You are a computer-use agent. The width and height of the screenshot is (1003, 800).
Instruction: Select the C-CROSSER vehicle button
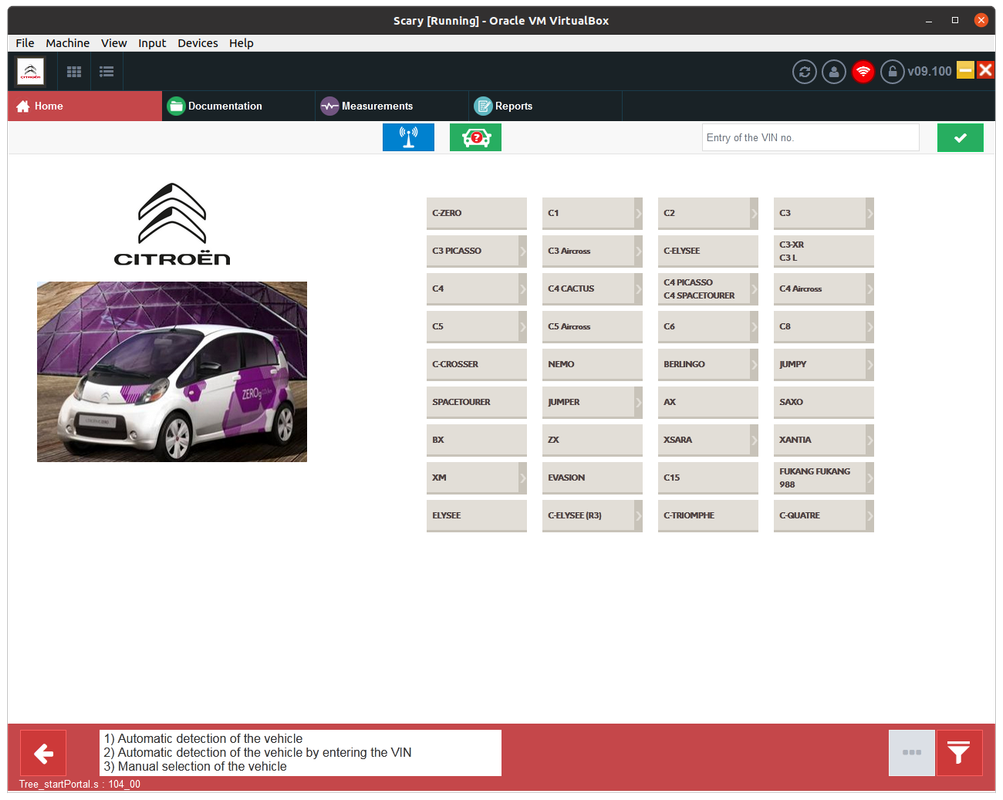click(477, 364)
